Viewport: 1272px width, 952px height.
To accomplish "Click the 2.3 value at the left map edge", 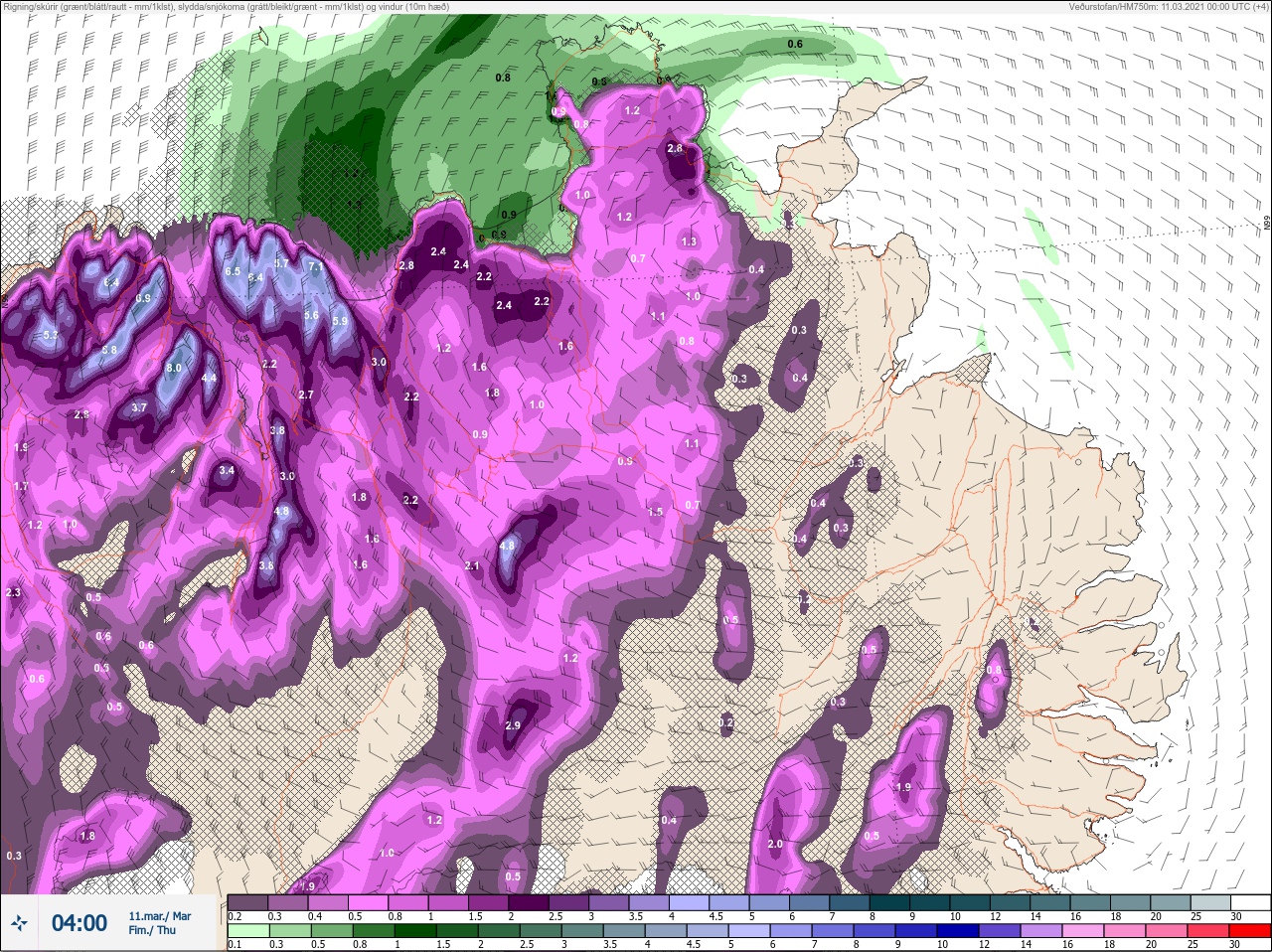I will coord(13,592).
